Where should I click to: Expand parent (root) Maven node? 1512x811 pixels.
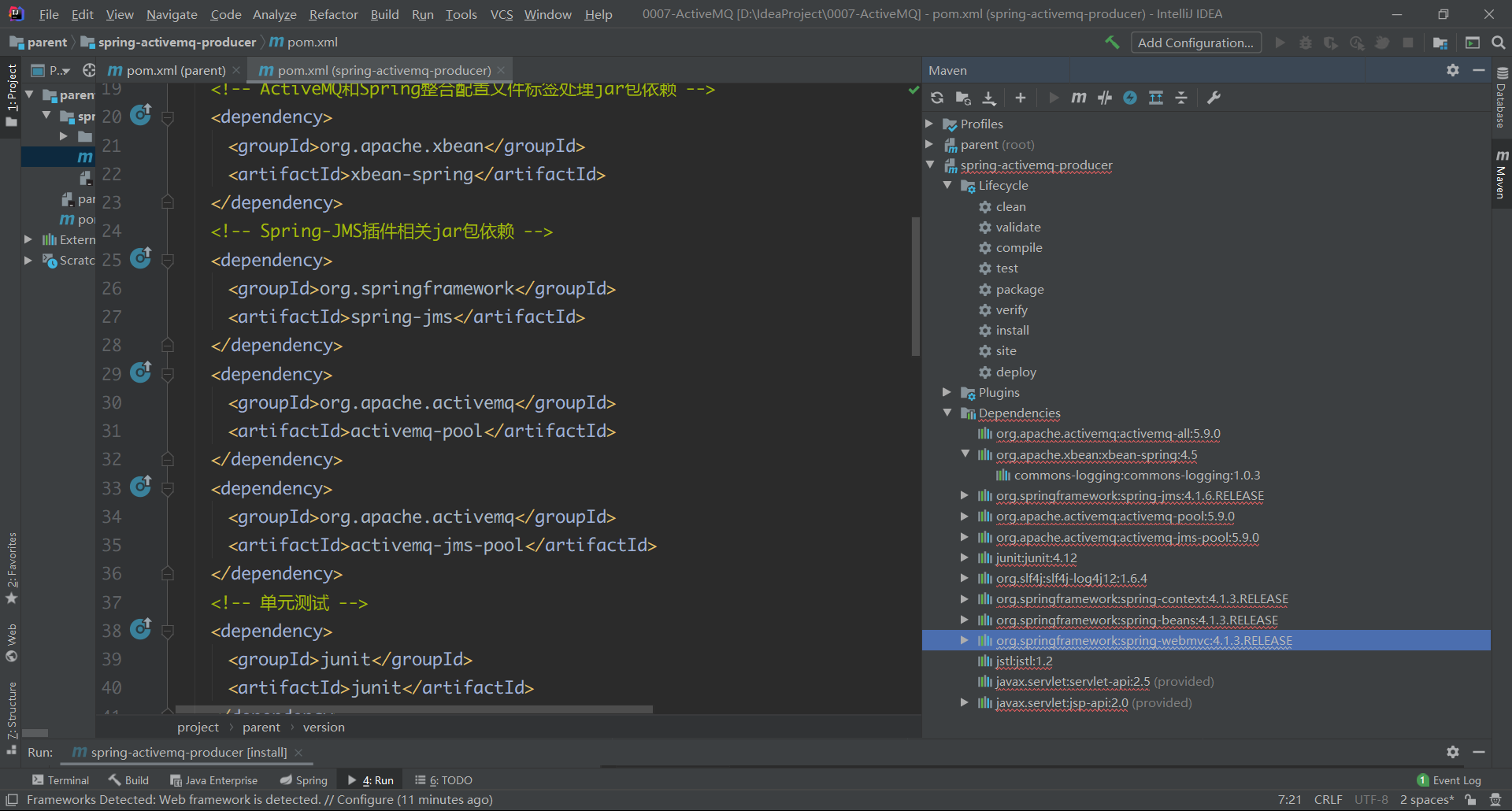point(929,144)
